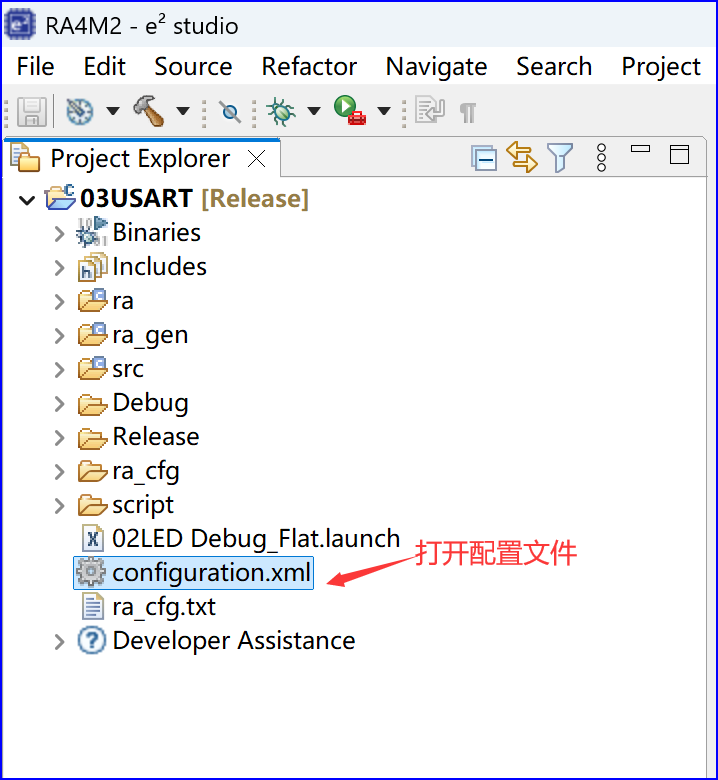Start debugging with the bug icon
718x780 pixels.
pos(281,111)
